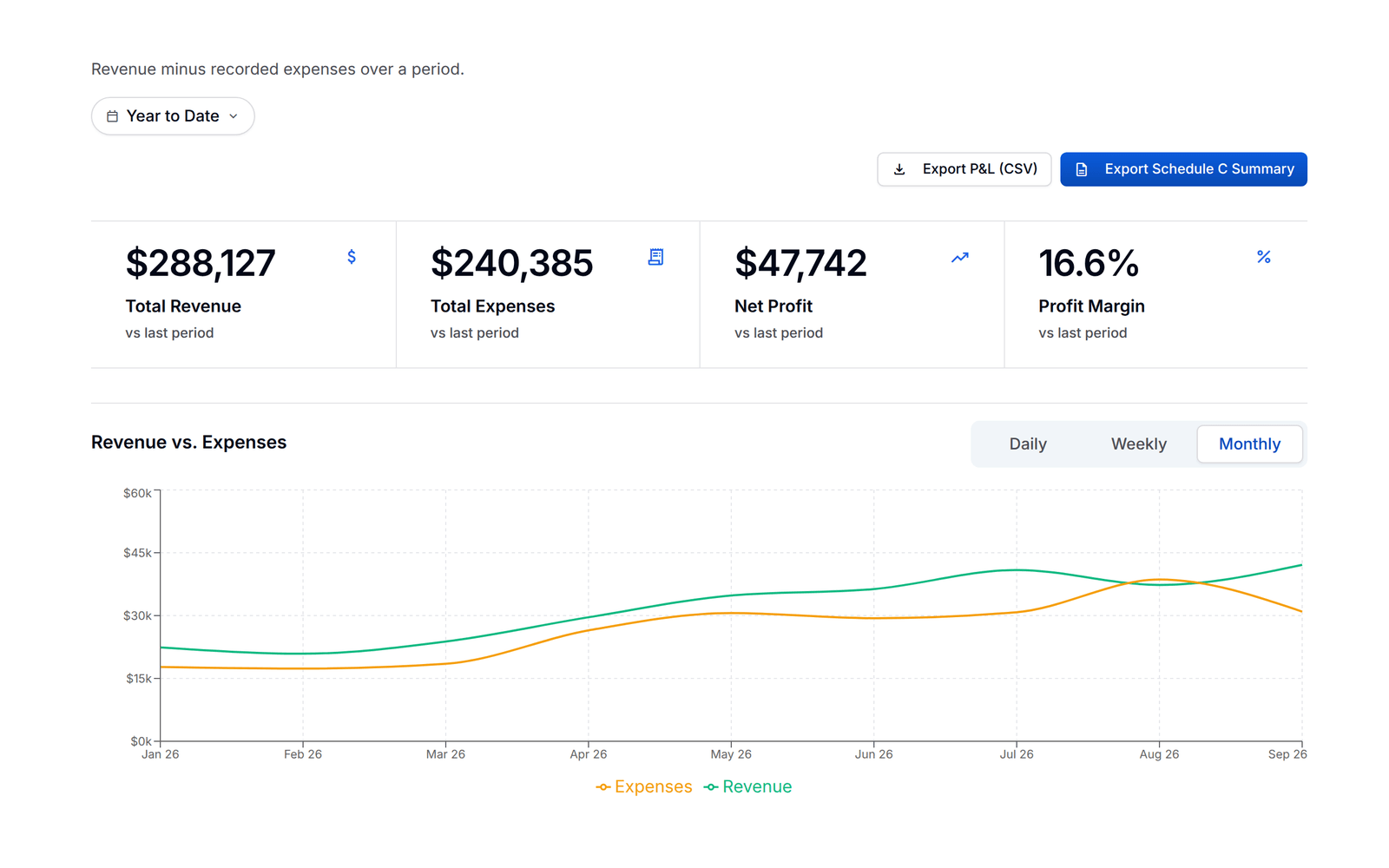Select the Monthly chart view
1389x868 pixels.
click(x=1250, y=444)
